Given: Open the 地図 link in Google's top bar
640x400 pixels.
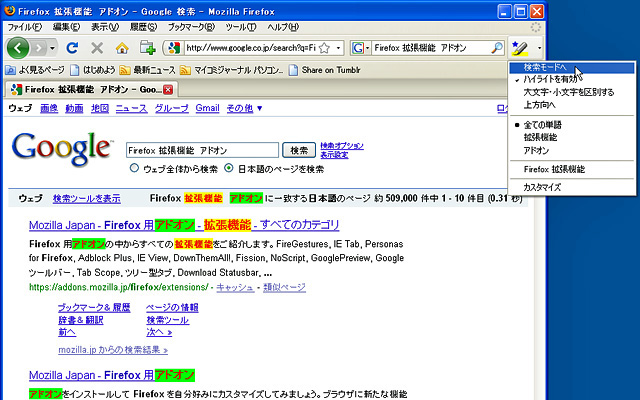Looking at the screenshot, I should 100,108.
